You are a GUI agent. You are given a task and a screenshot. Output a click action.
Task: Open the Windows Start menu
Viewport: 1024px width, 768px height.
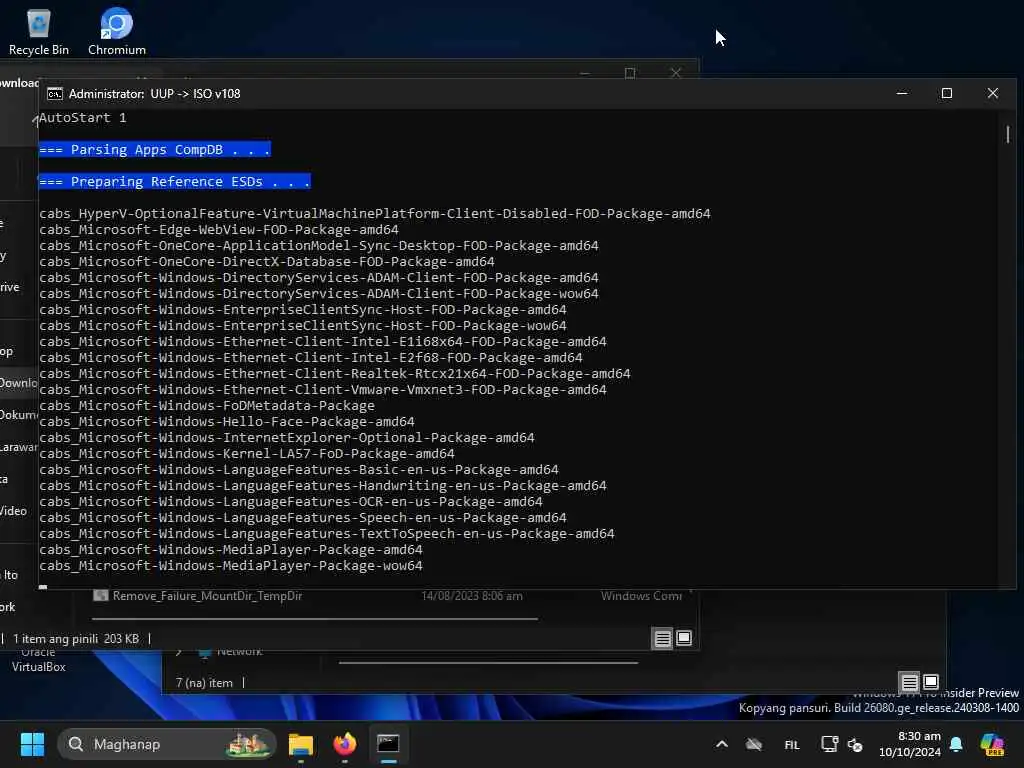[32, 744]
